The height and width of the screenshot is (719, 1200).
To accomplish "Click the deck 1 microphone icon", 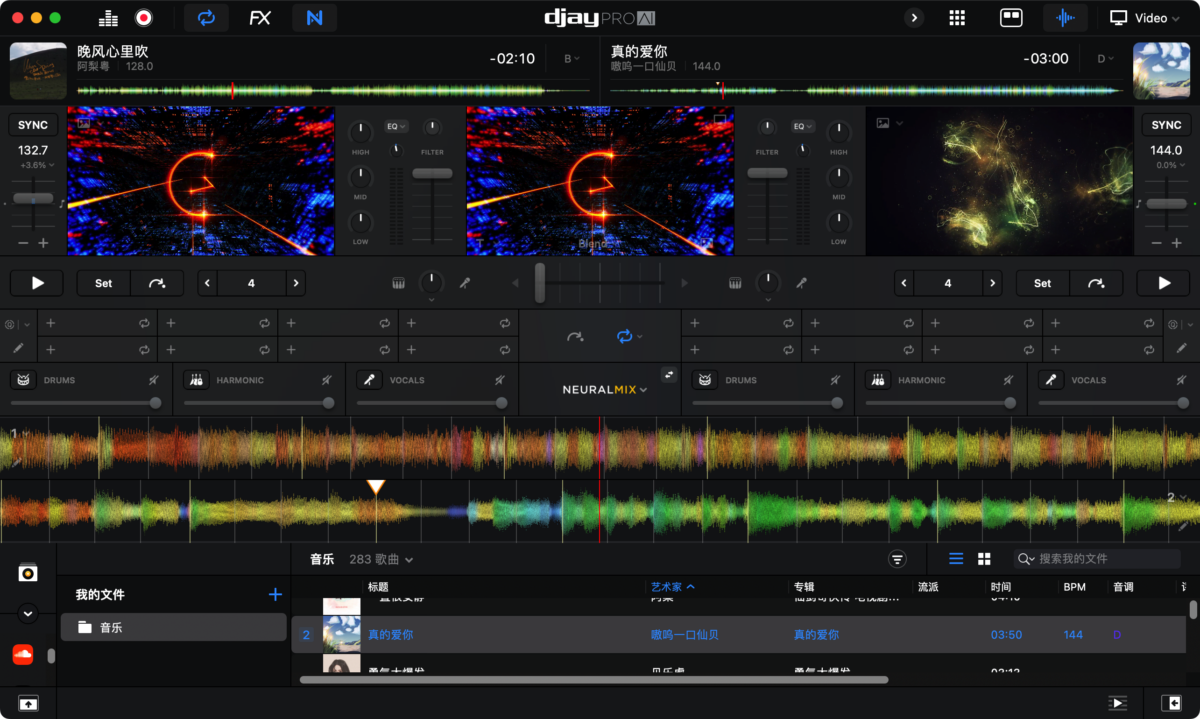I will pos(465,283).
